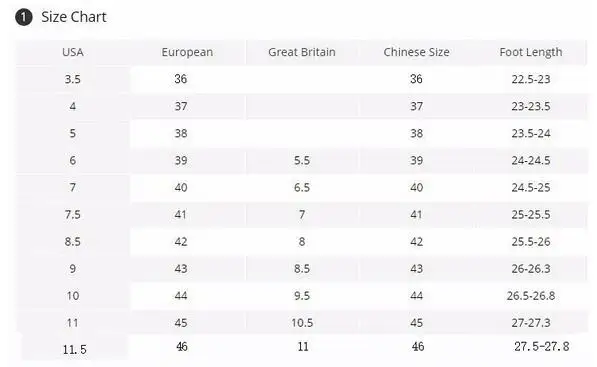Select Great Britain size 10.5 cell

click(302, 323)
